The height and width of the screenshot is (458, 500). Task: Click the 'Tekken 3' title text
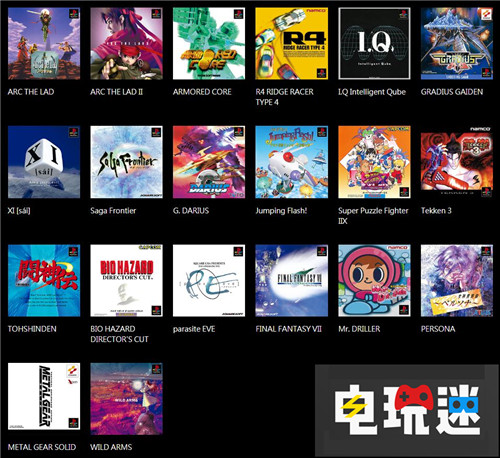coord(436,211)
